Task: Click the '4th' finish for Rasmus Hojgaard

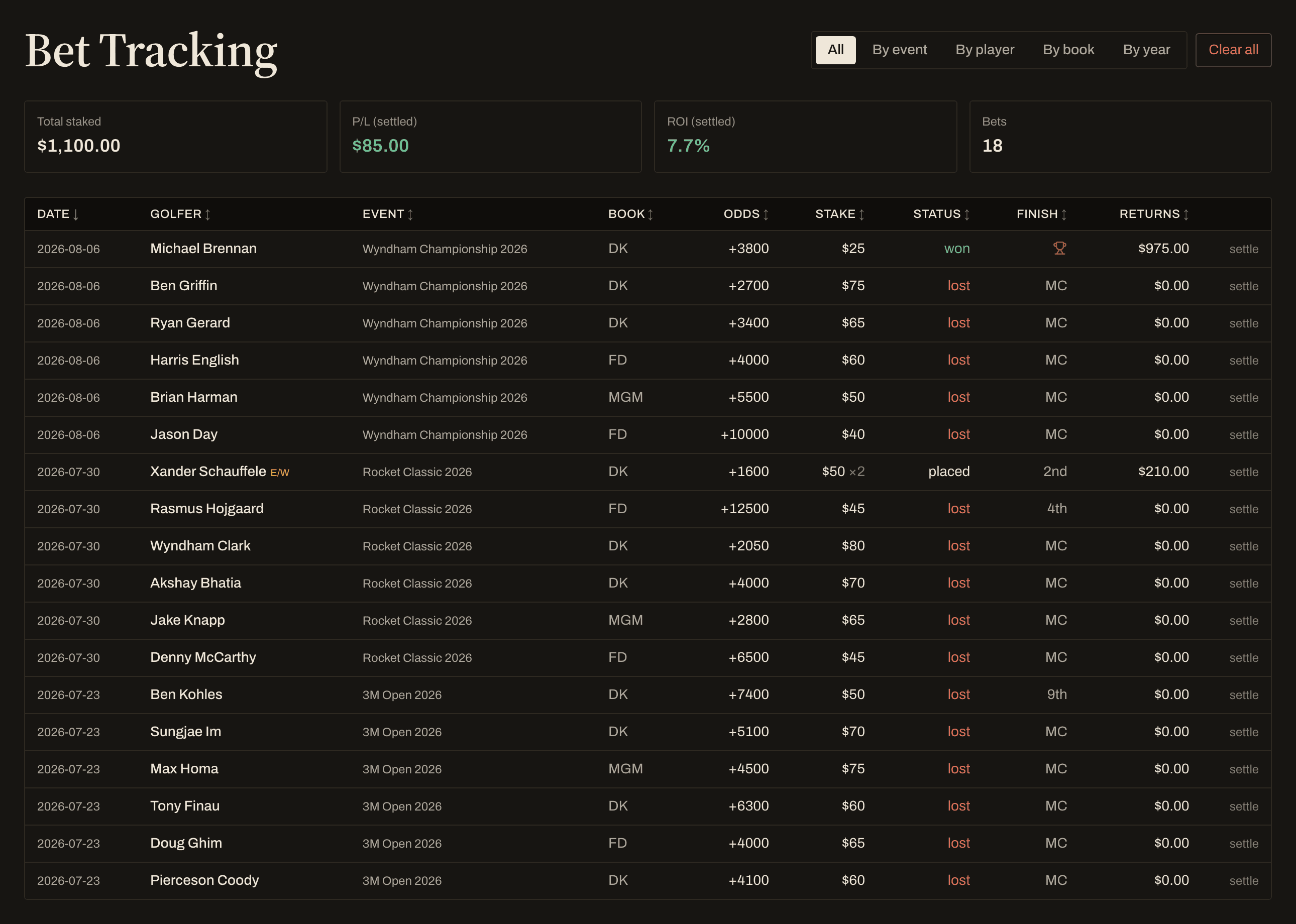Action: pos(1057,509)
